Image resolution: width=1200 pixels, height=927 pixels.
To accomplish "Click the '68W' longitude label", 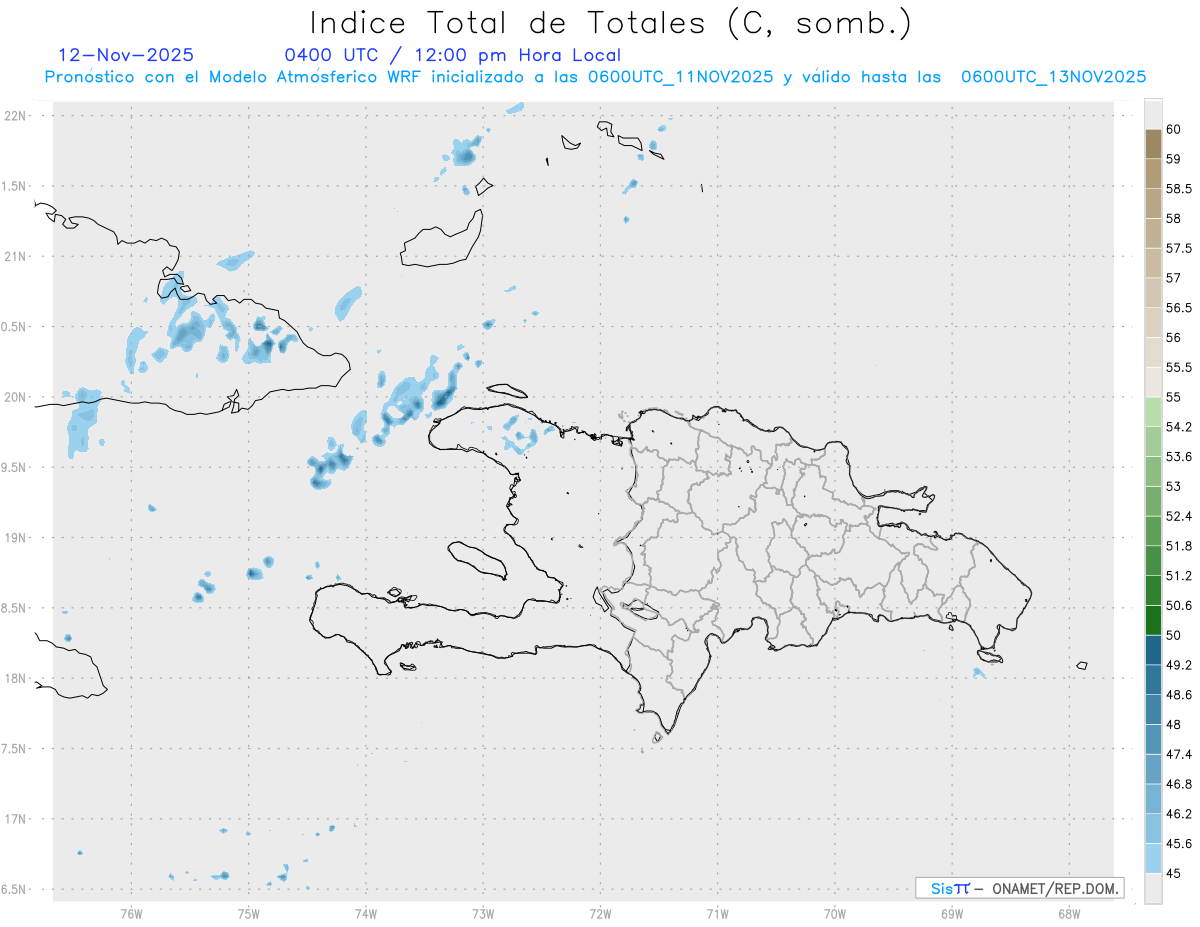I will coord(1069,912).
